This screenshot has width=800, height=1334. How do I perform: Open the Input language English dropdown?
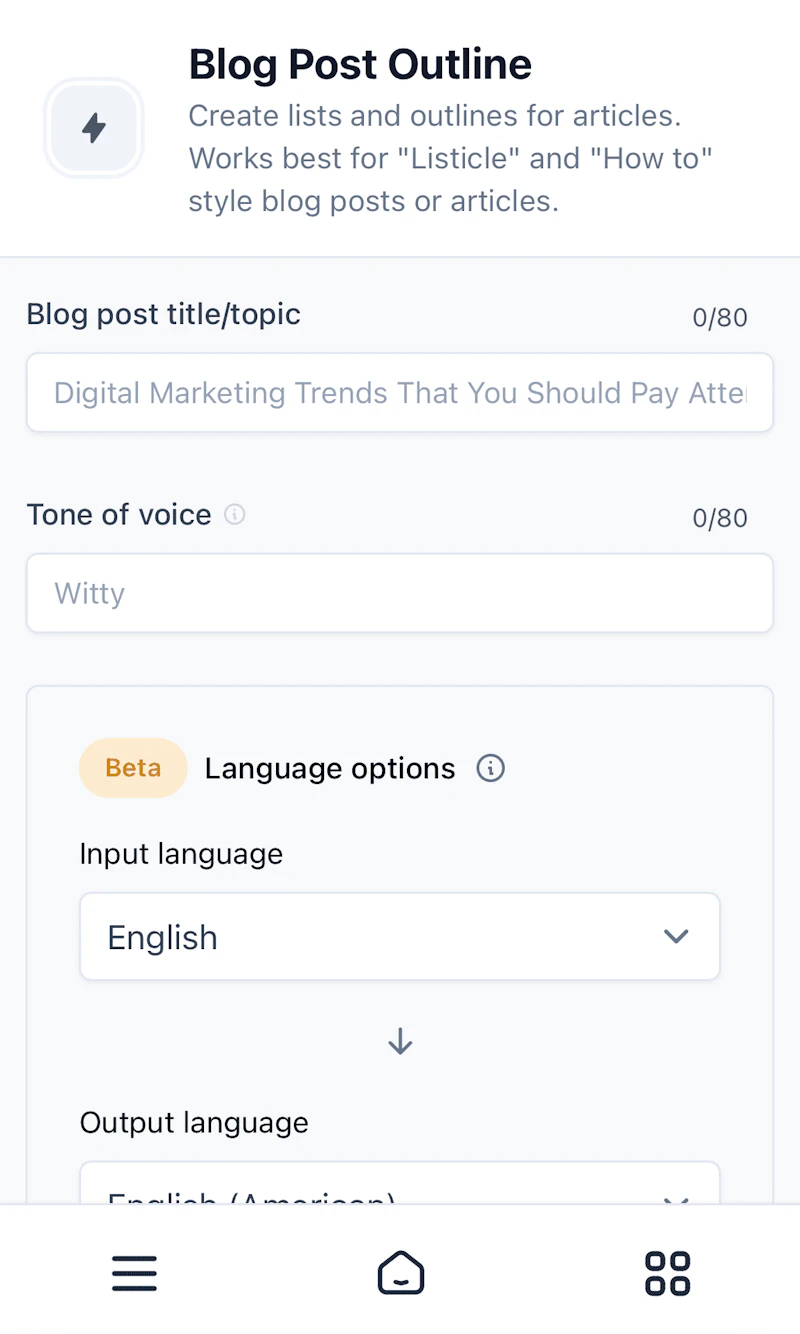click(400, 937)
